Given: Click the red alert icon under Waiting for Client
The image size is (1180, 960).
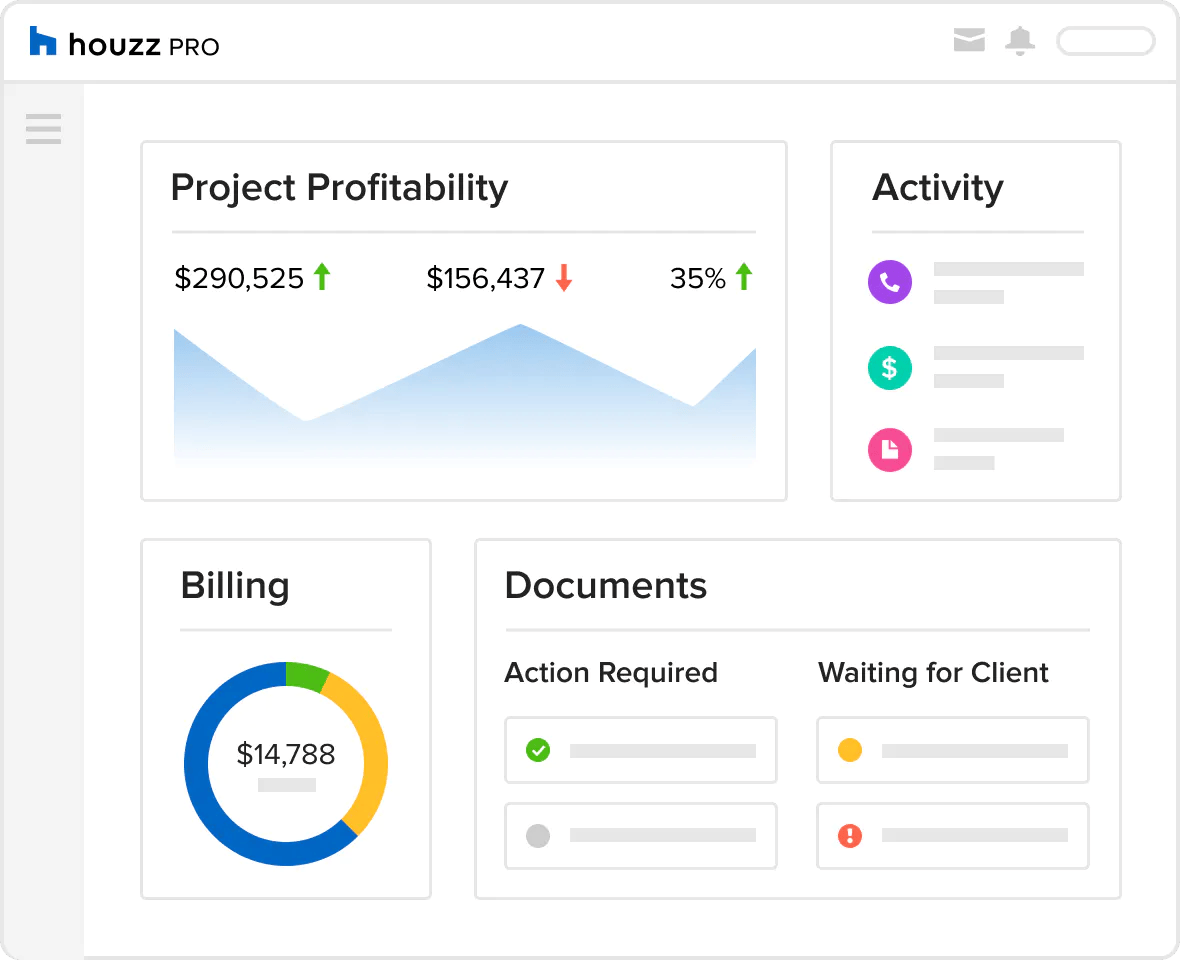Looking at the screenshot, I should coord(850,835).
